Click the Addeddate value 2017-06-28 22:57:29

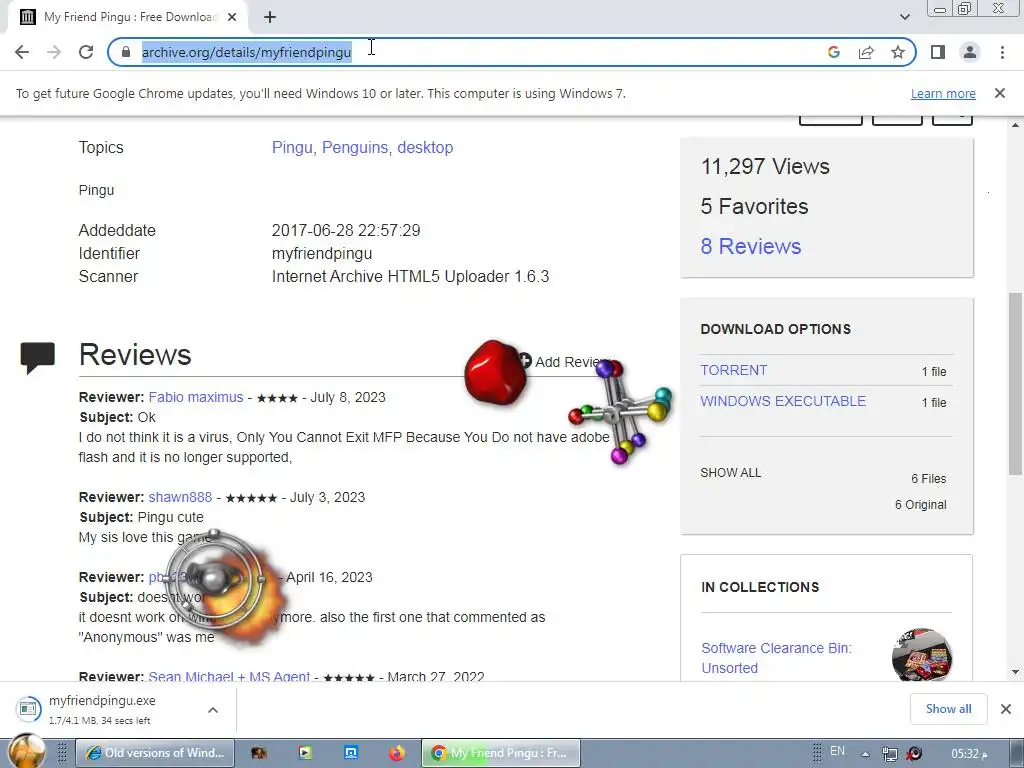click(346, 231)
